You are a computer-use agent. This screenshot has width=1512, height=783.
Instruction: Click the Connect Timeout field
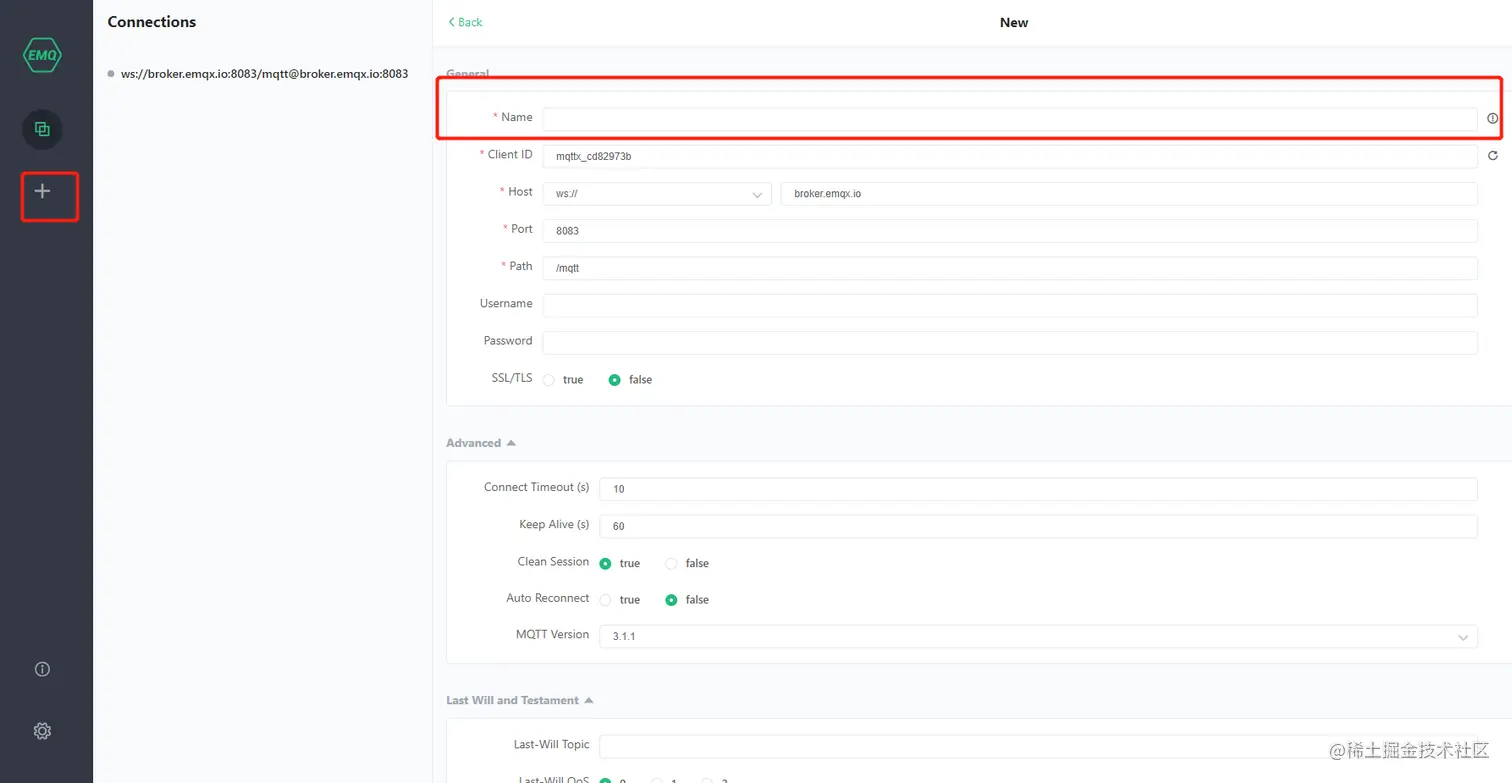1038,489
